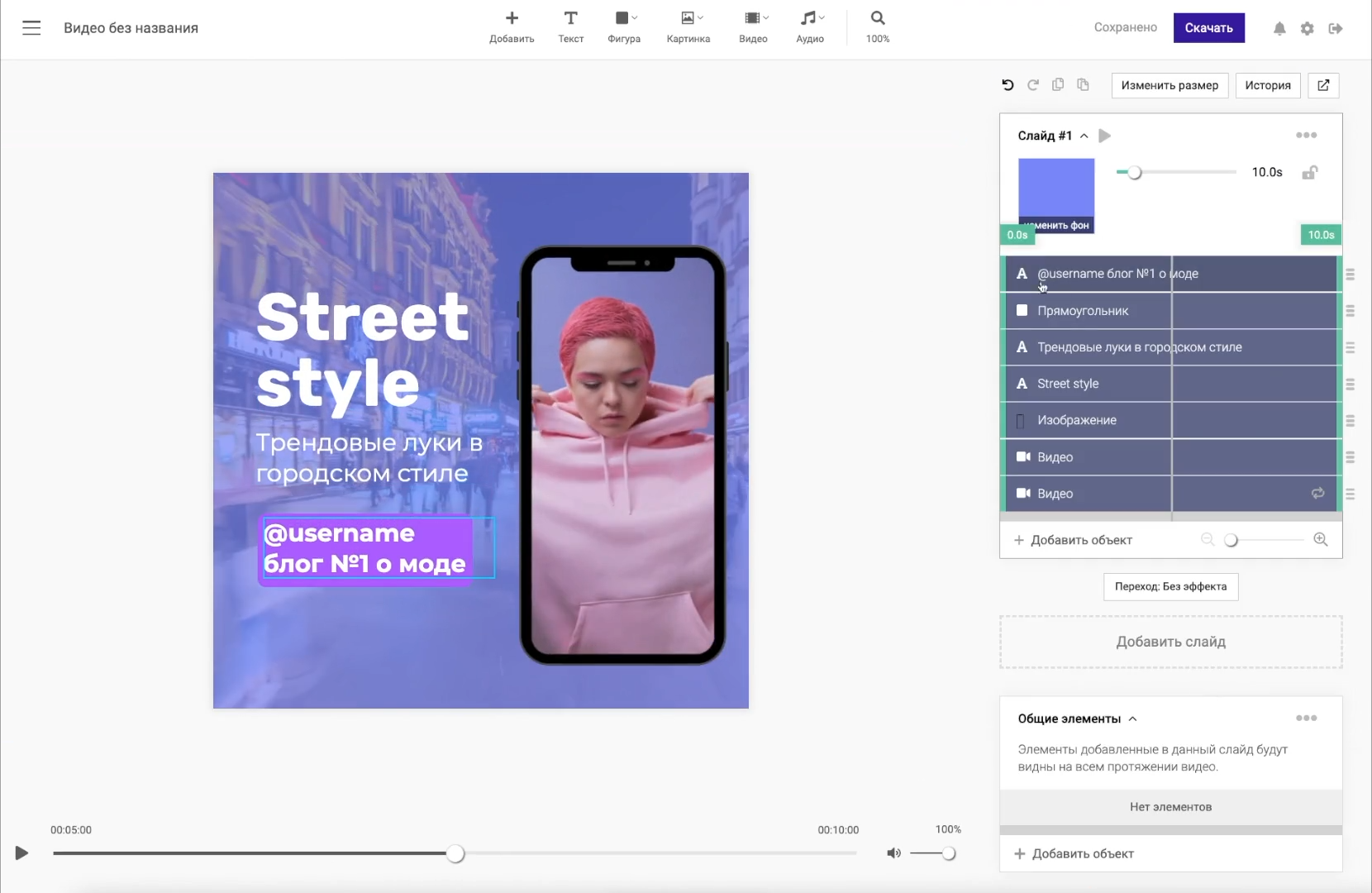Toggle the slide duration lock

pos(1309,173)
